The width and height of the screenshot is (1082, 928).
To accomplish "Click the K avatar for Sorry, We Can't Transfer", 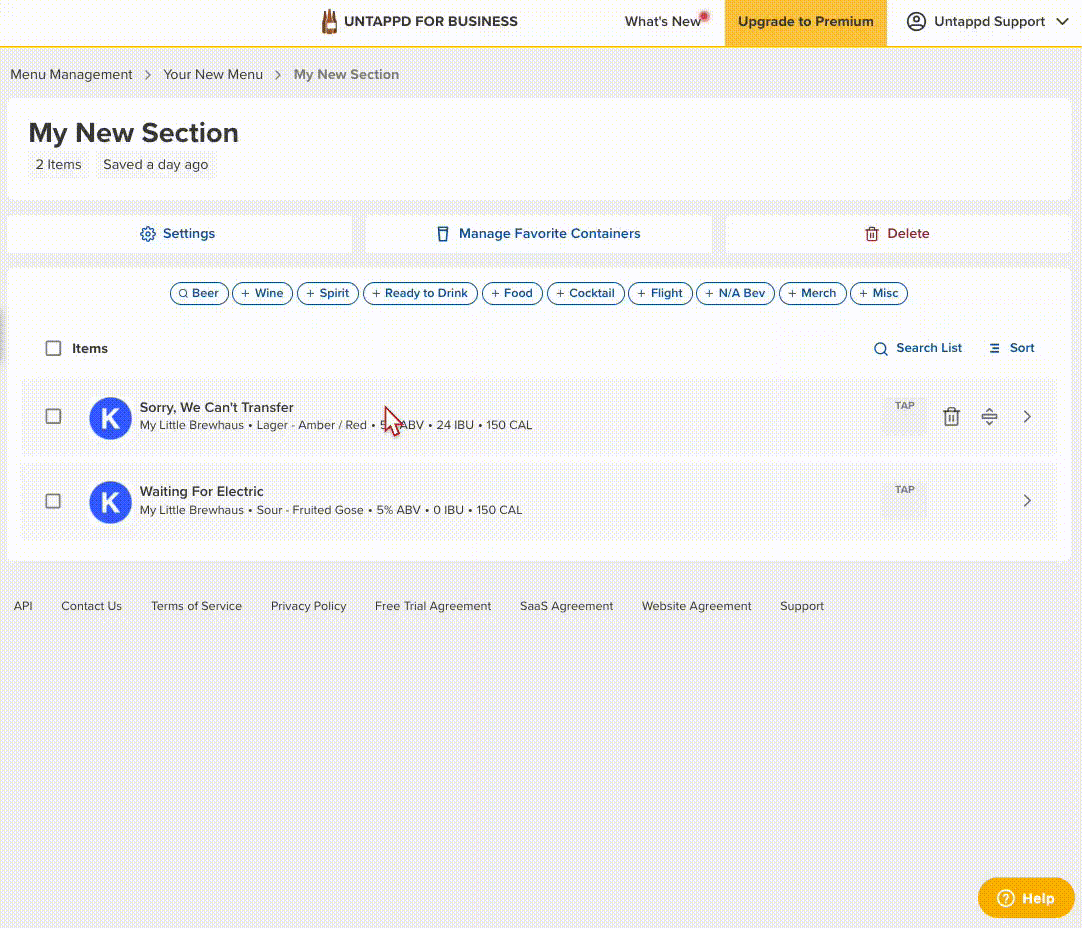I will tap(110, 418).
